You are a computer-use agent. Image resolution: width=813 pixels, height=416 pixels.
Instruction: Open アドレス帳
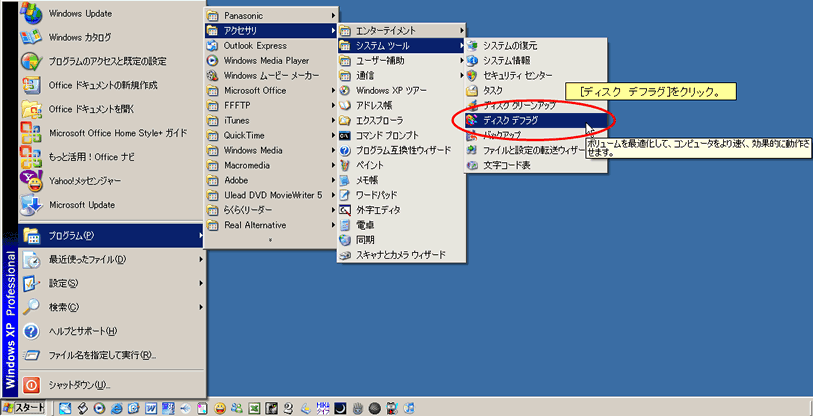[x=401, y=106]
